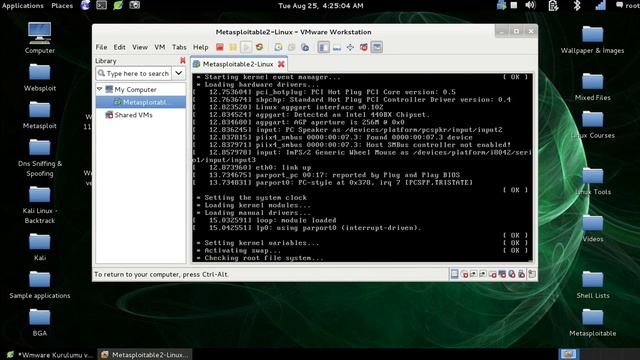Close the Metasploitable2-Linux tab

coord(281,64)
